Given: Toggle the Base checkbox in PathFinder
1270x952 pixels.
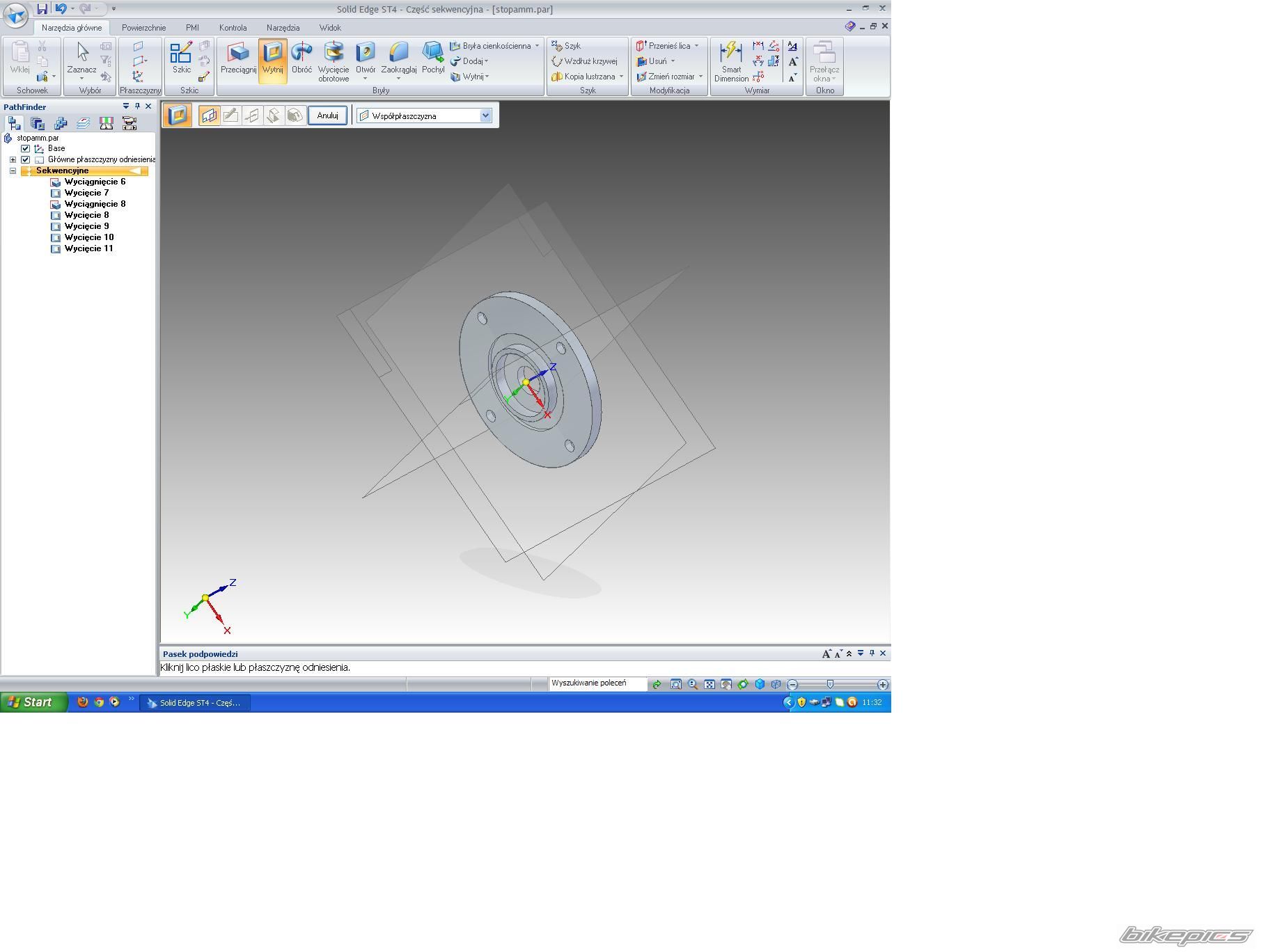Looking at the screenshot, I should (26, 149).
